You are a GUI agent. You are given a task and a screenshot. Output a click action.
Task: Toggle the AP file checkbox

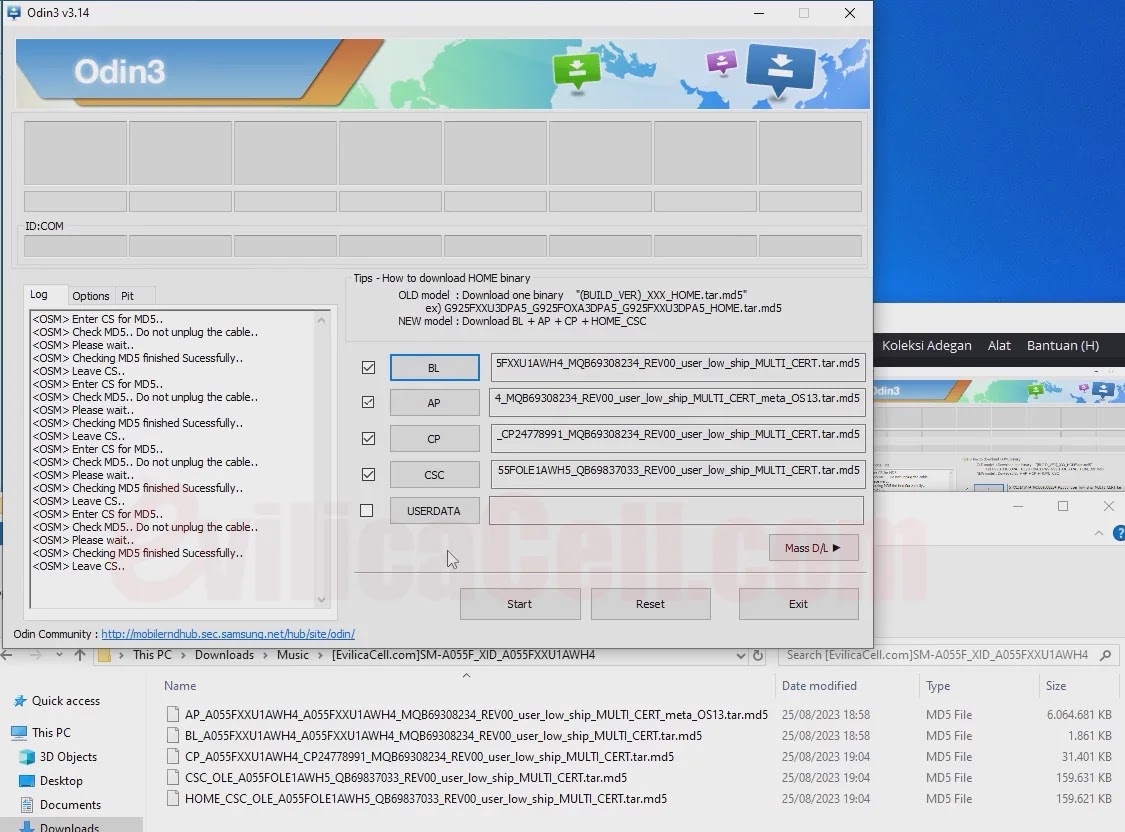(x=368, y=402)
